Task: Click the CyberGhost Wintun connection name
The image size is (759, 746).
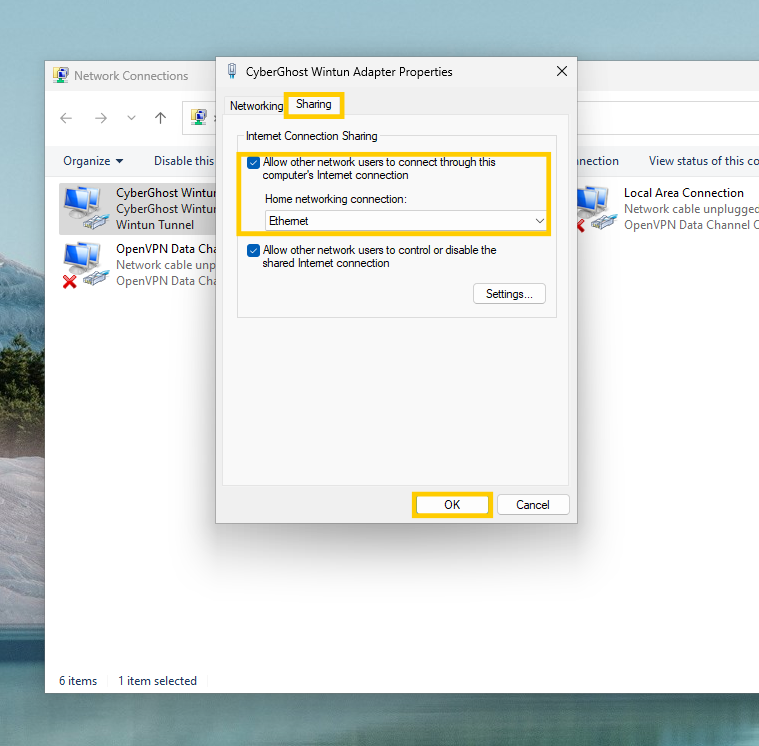Action: click(166, 193)
